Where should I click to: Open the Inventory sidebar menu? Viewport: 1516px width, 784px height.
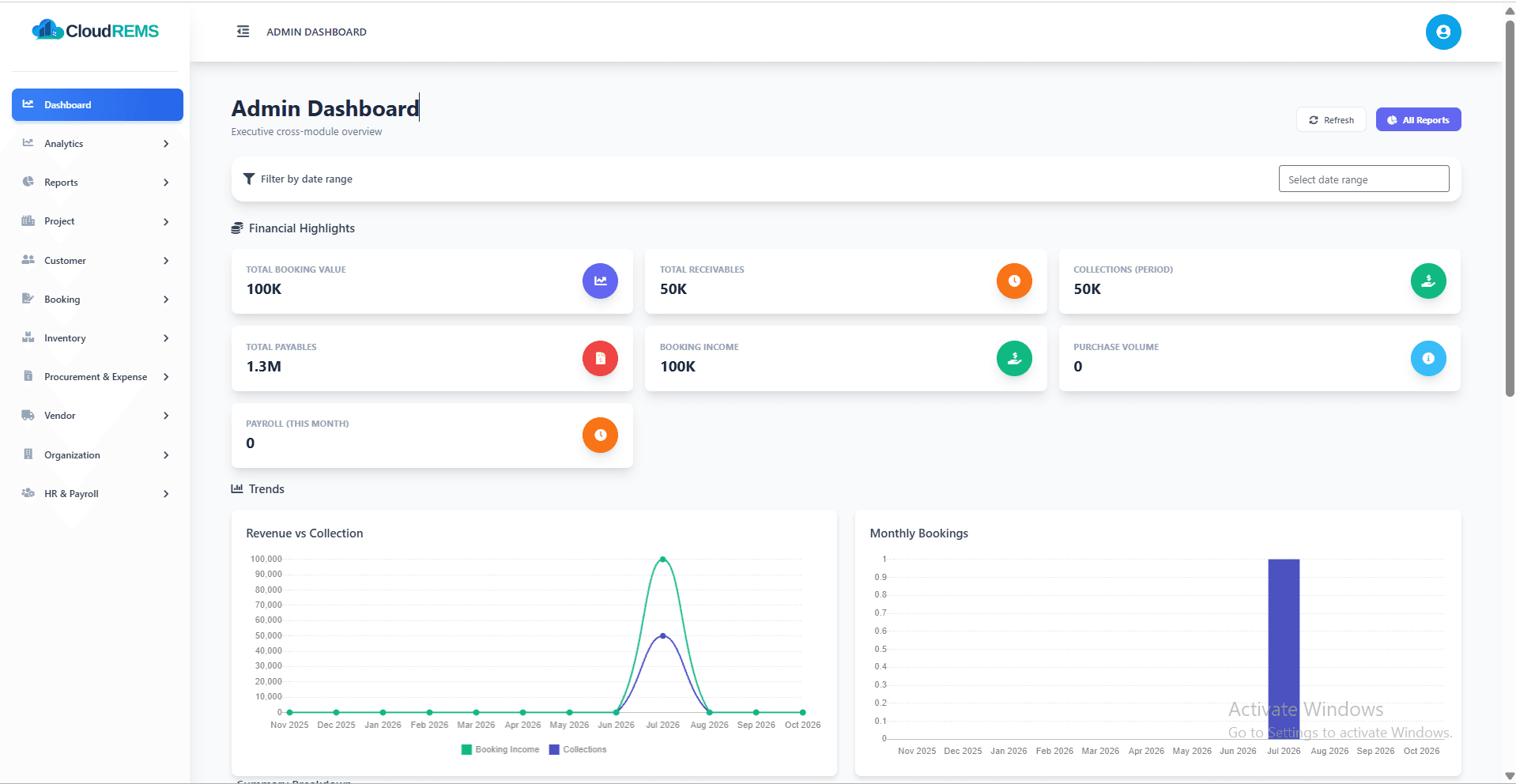[97, 337]
